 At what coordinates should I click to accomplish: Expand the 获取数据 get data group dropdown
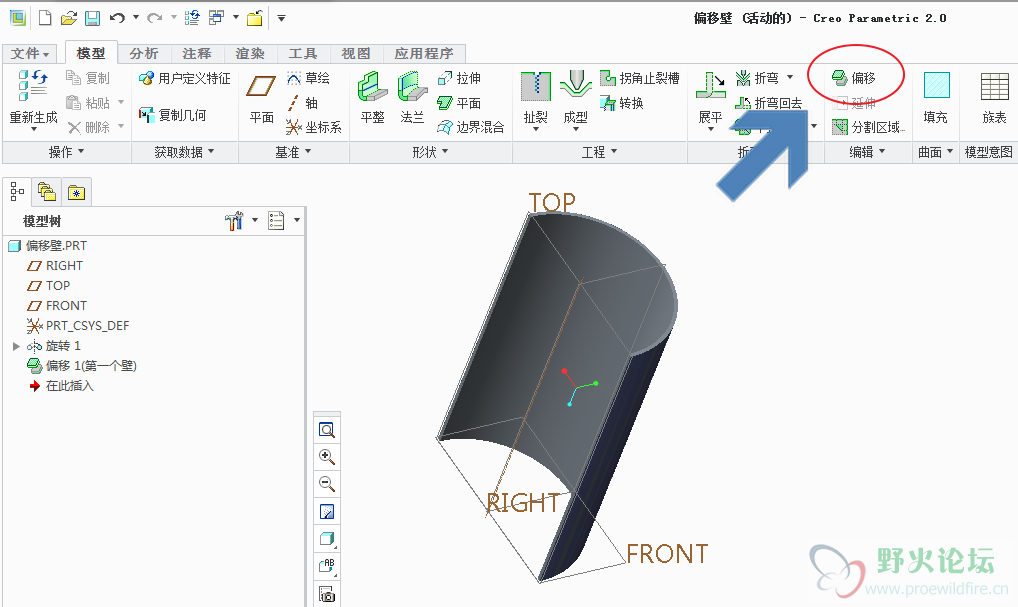tap(185, 152)
